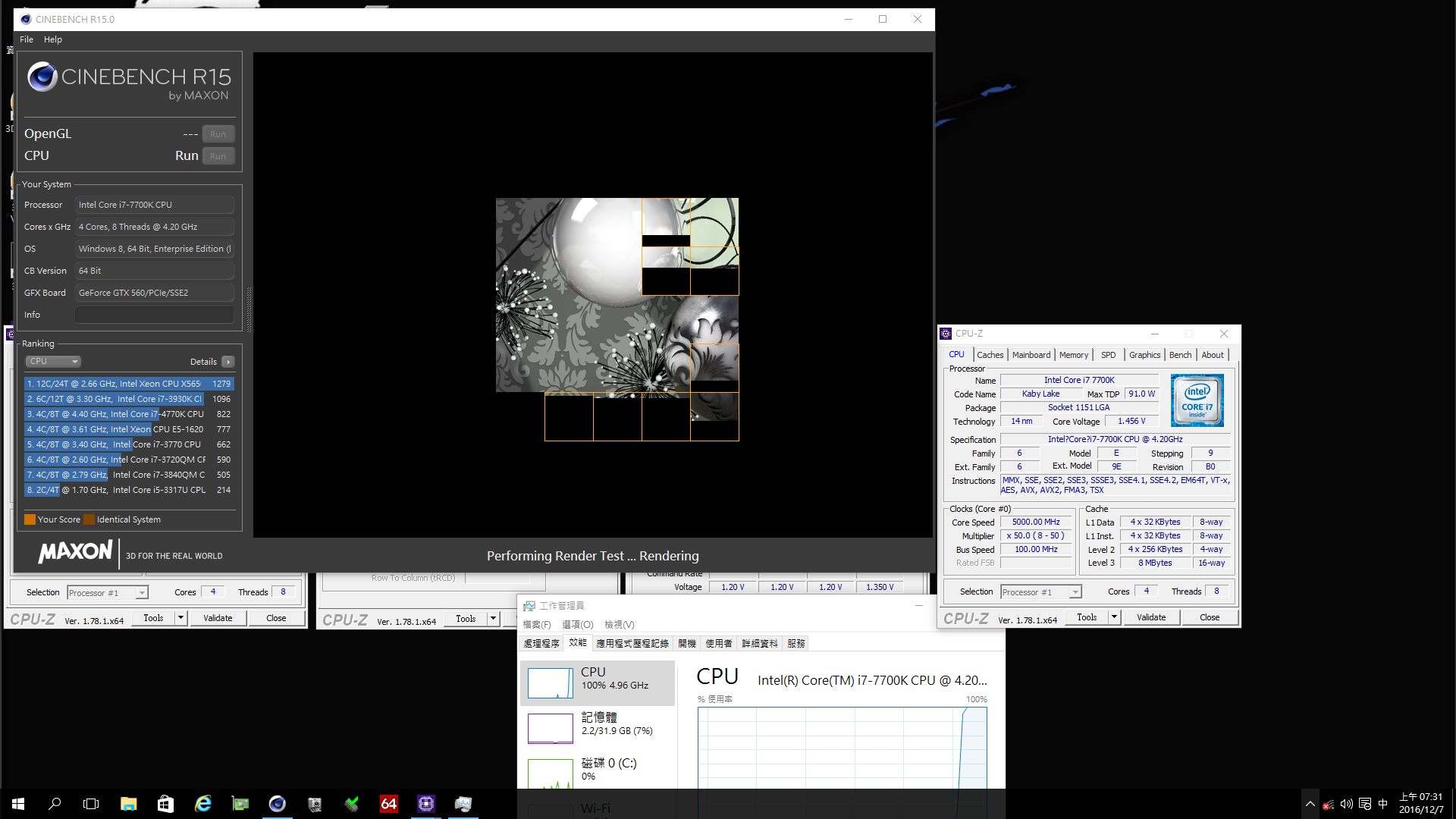Switch to the About tab in CPU-Z

click(1212, 355)
